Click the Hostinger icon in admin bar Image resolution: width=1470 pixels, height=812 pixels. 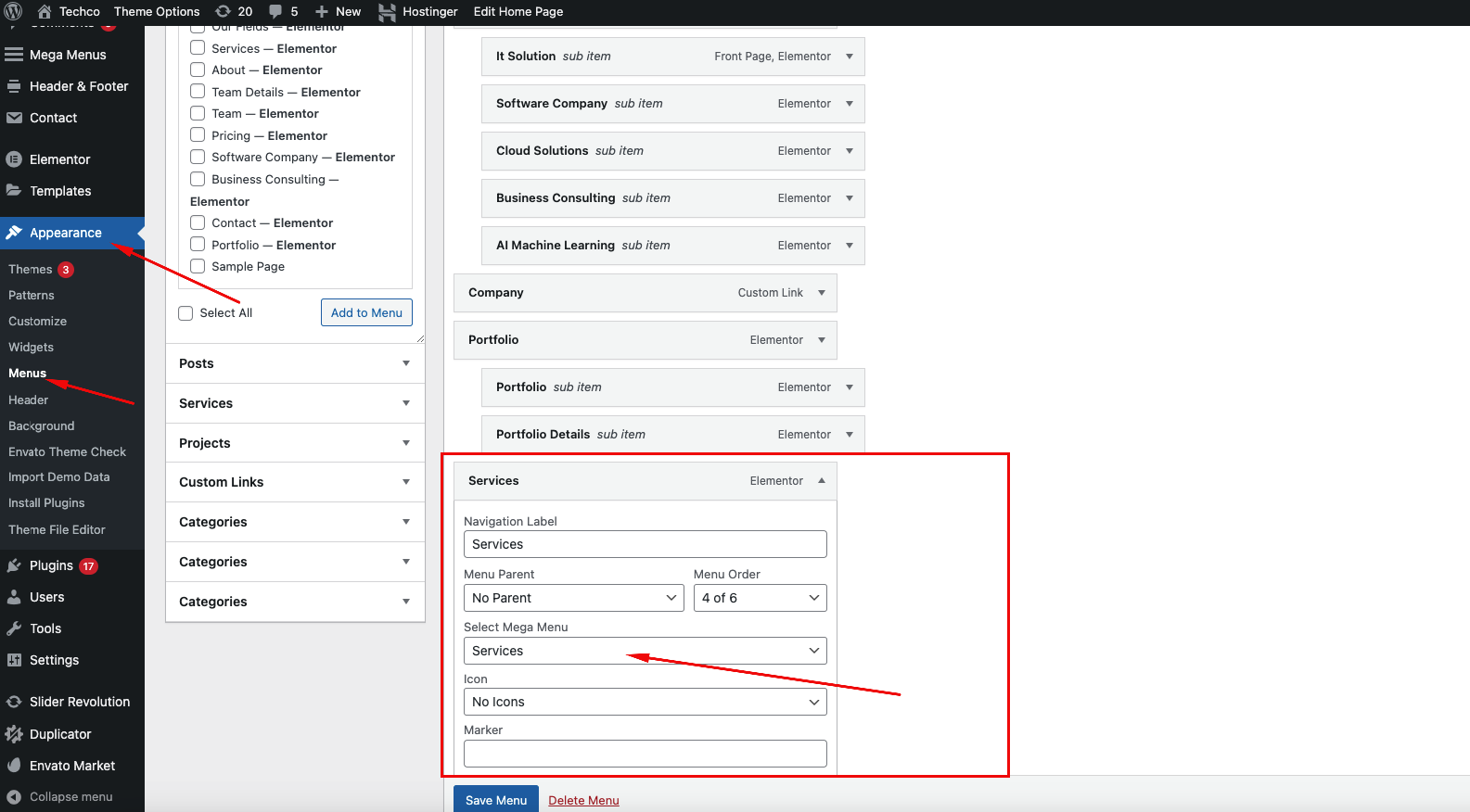(387, 11)
